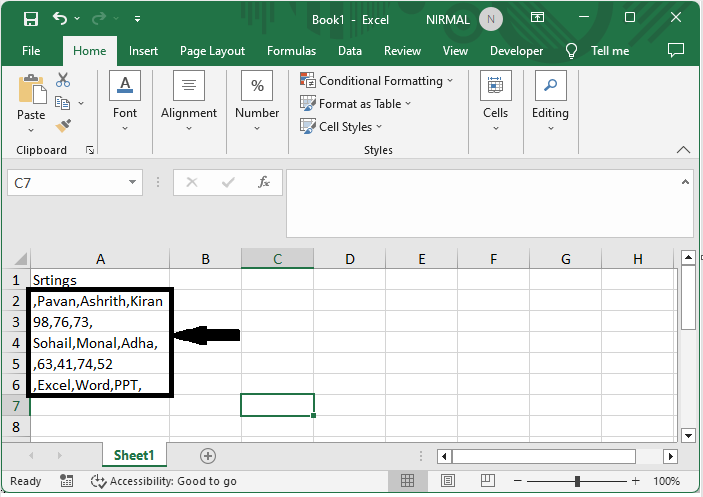The width and height of the screenshot is (703, 497).
Task: Collapse the formula bar with the chevron
Action: point(685,182)
